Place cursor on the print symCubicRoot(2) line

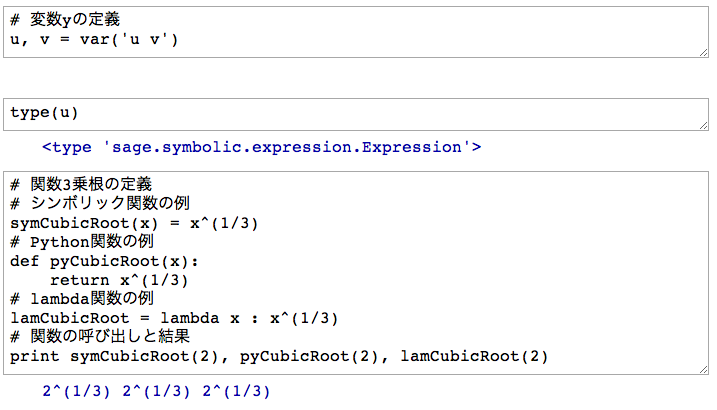pos(279,356)
